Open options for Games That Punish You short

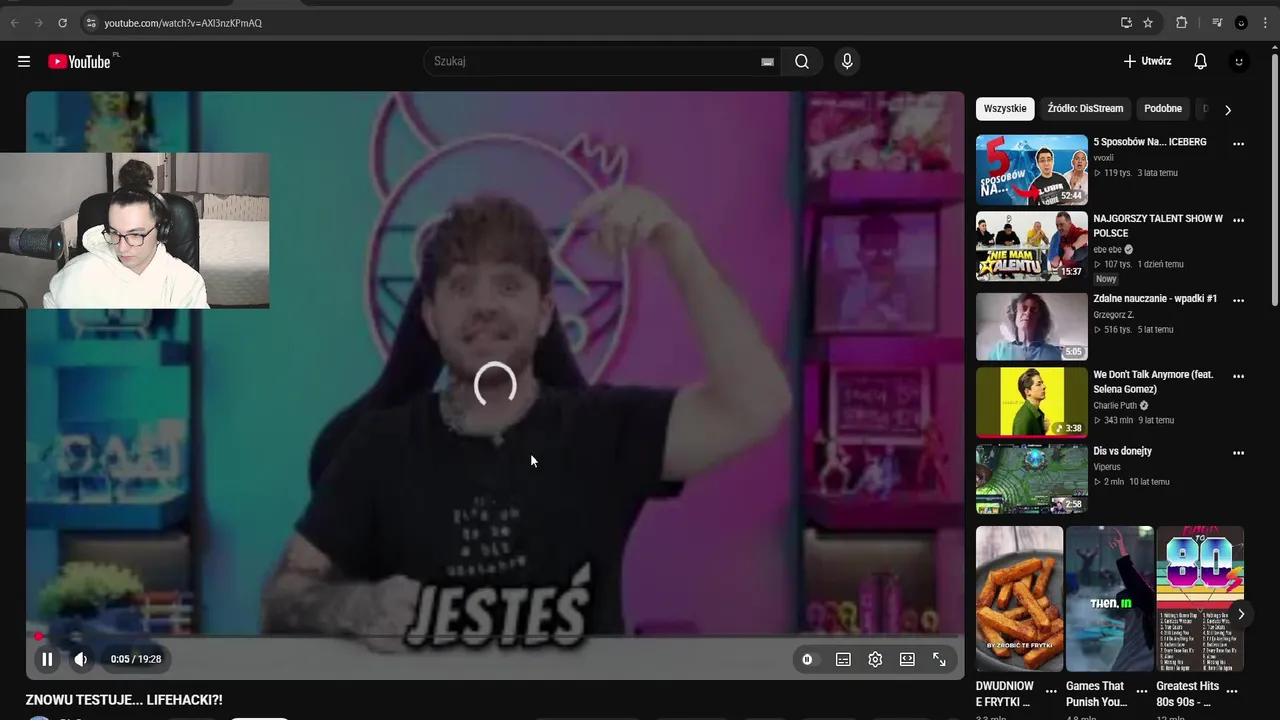pyautogui.click(x=1142, y=691)
